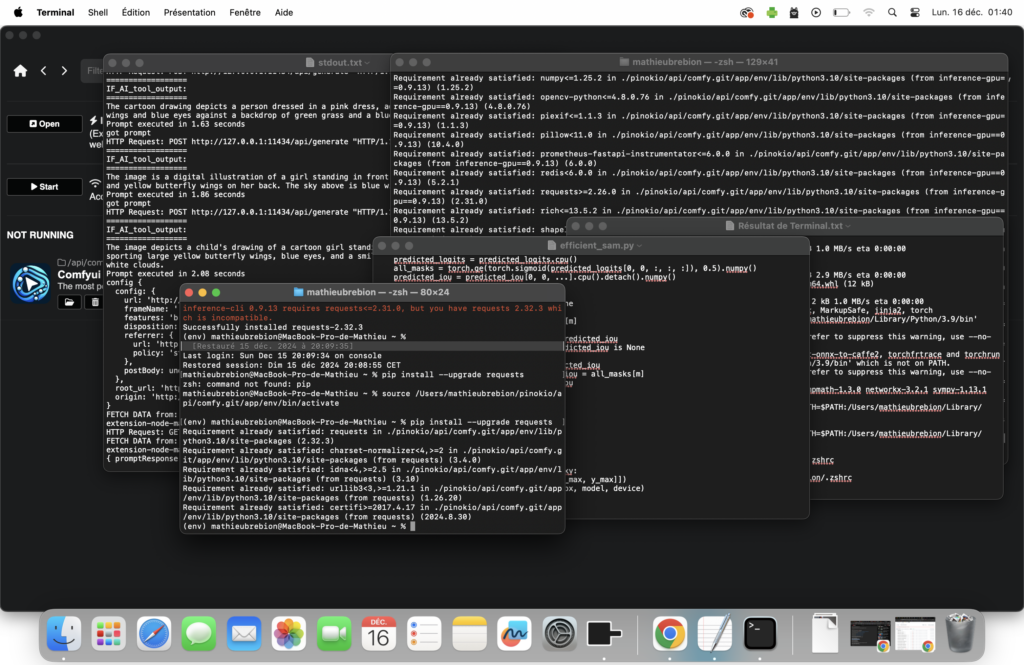Open Control Center toggles icon in menu bar
This screenshot has height=665, width=1024.
916,13
